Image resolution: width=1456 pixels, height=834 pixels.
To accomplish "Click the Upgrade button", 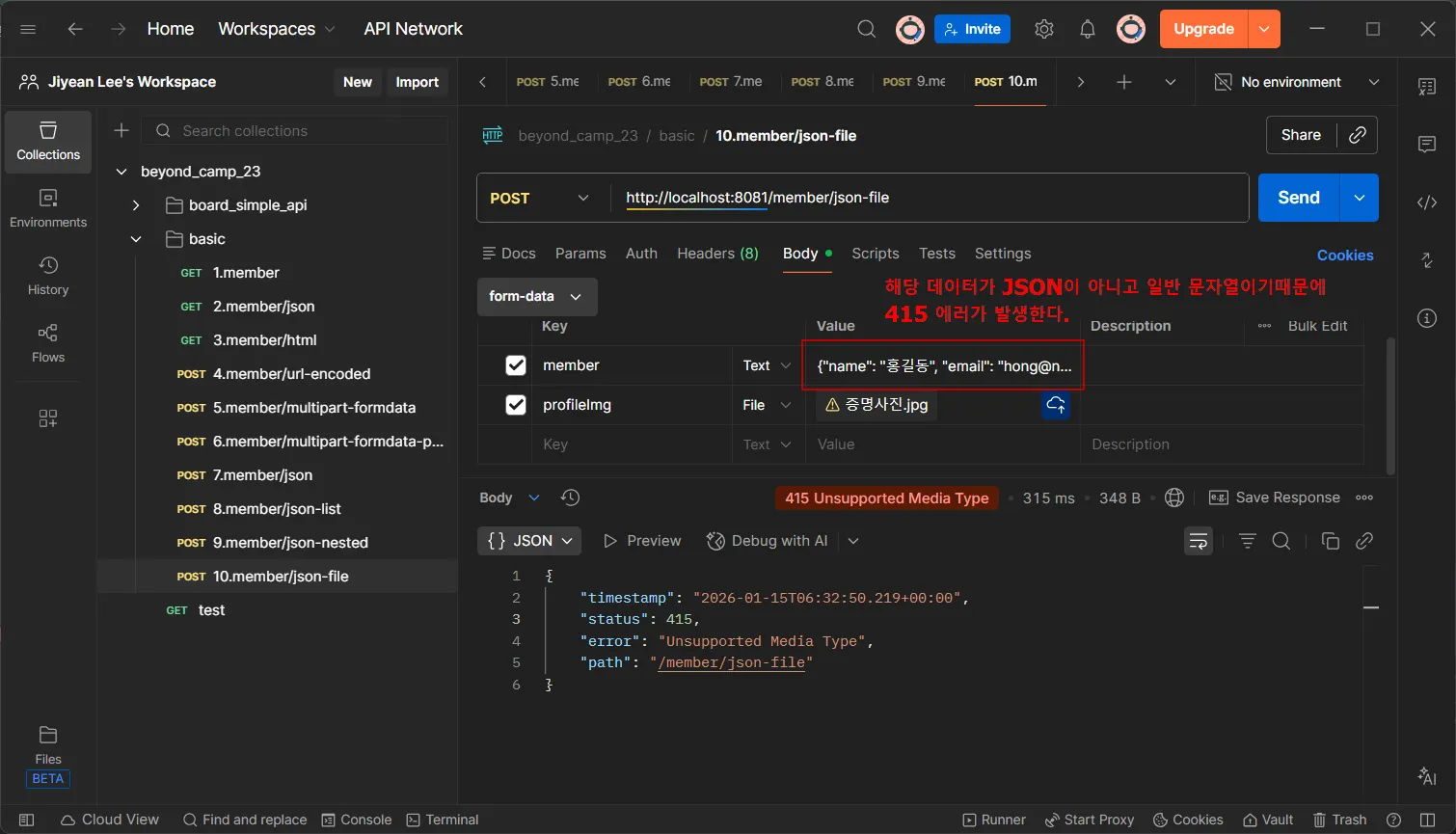I will pos(1203,29).
